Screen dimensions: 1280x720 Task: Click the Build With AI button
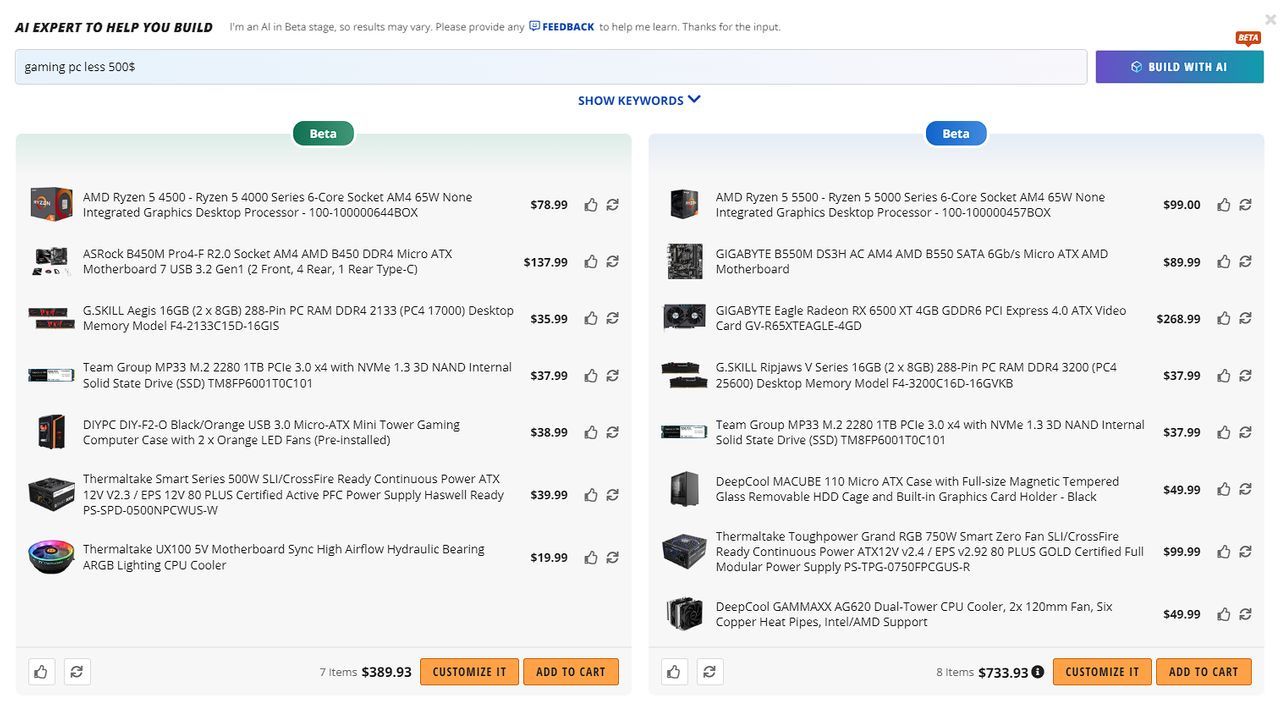(1180, 67)
